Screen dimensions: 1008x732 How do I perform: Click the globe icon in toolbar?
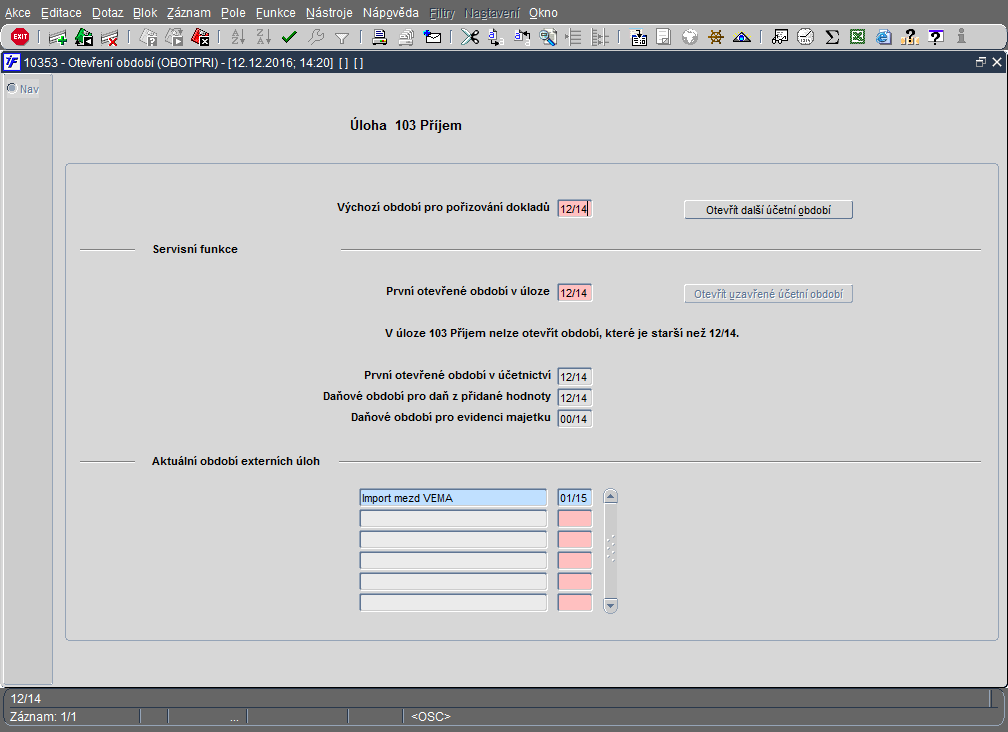(x=690, y=37)
